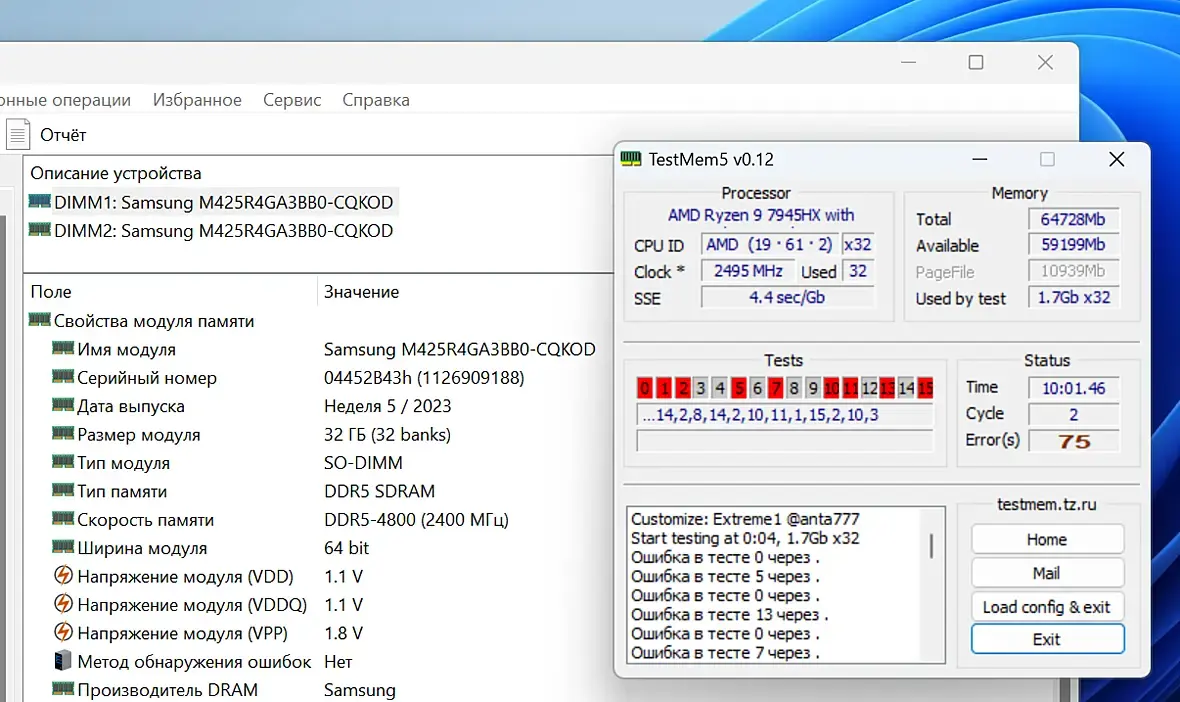1180x702 pixels.
Task: Click the Отчёт toolbar label
Action: pos(63,135)
